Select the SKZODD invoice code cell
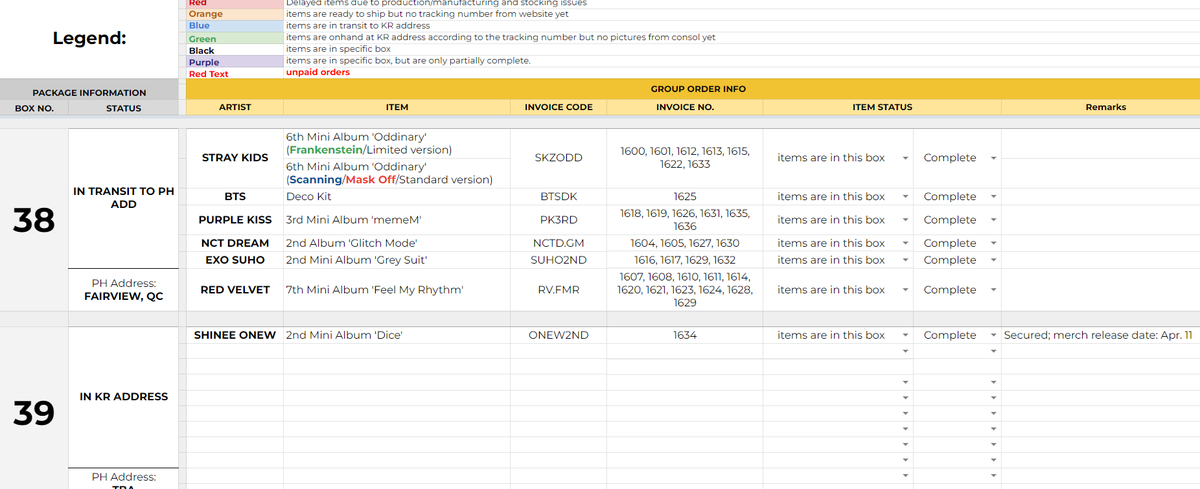Image resolution: width=1200 pixels, height=489 pixels. pos(558,158)
